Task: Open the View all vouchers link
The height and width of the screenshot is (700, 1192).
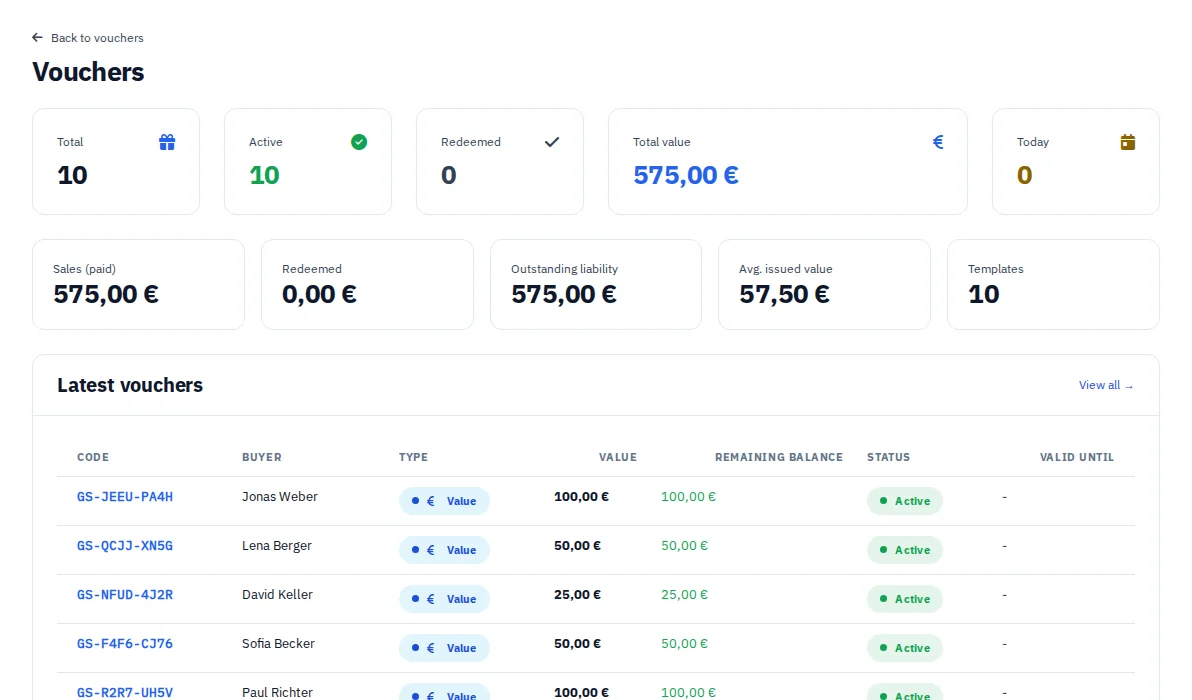Action: (1106, 385)
